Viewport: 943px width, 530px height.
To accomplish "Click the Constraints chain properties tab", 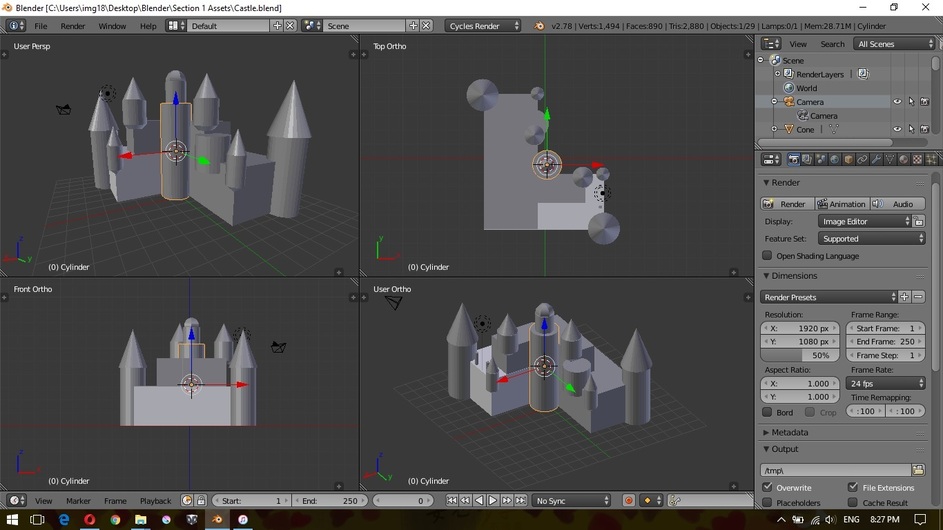I will tap(862, 160).
